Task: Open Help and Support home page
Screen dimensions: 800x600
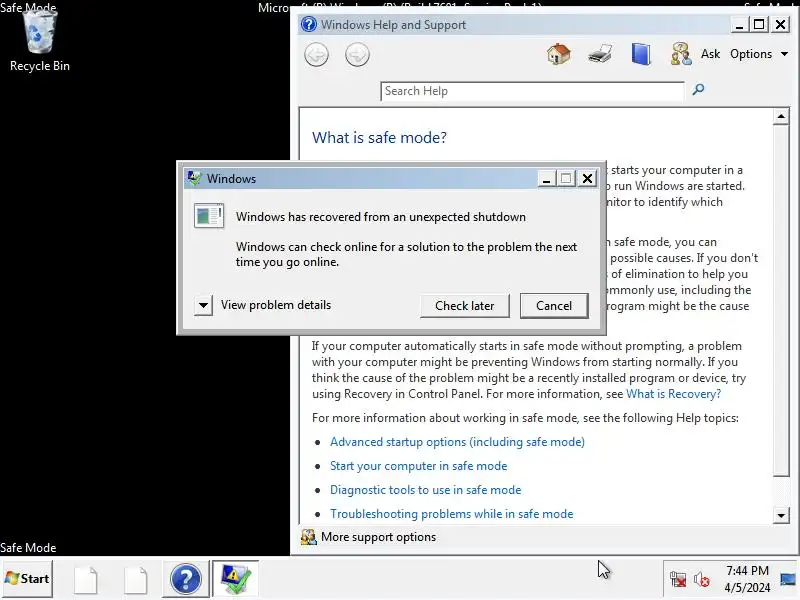Action: click(x=559, y=54)
